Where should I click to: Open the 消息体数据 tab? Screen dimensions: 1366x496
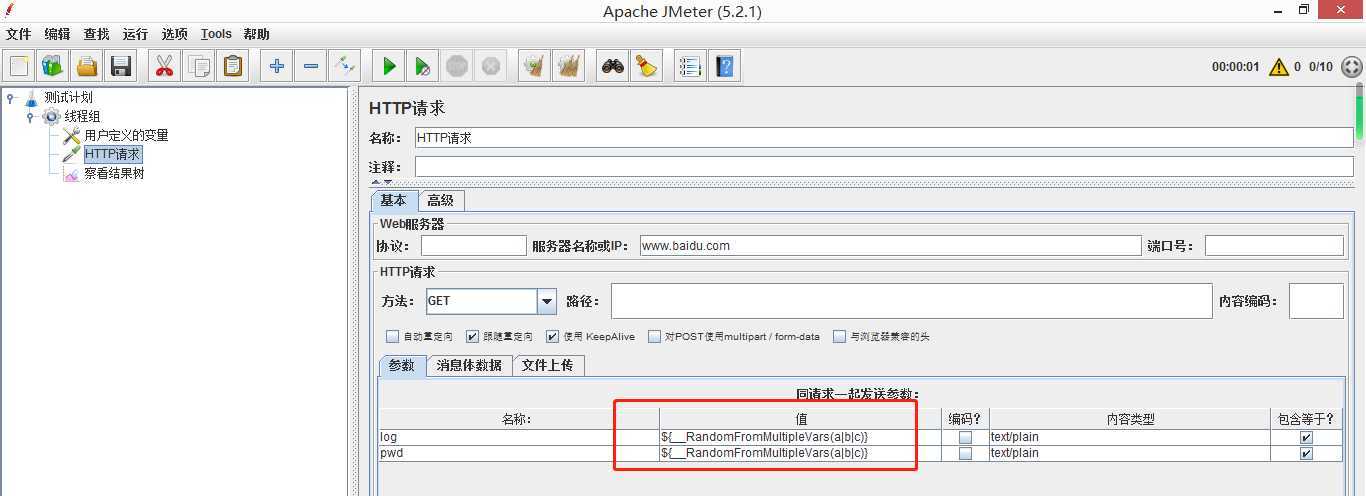(x=469, y=365)
